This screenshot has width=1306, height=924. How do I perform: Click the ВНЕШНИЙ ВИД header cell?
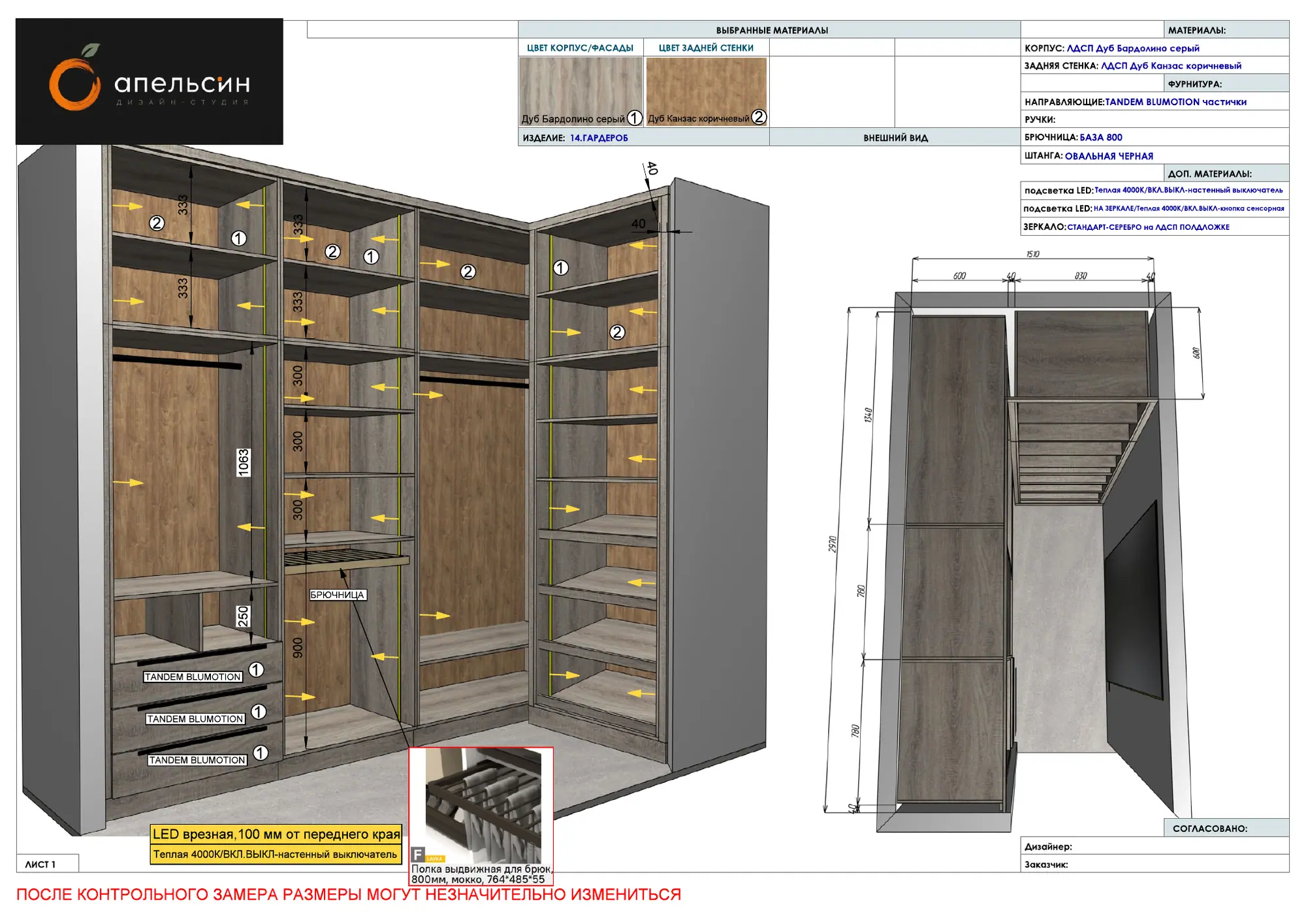(895, 138)
